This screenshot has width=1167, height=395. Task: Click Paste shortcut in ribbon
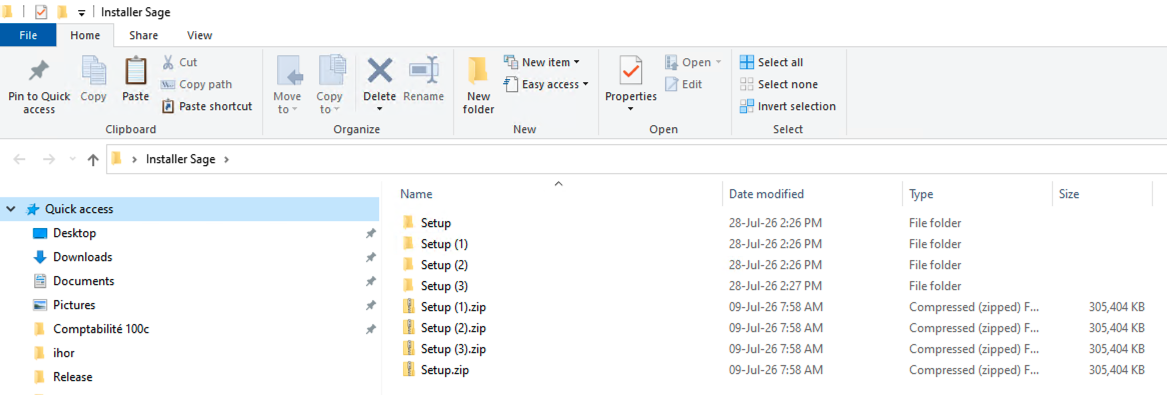pos(207,106)
